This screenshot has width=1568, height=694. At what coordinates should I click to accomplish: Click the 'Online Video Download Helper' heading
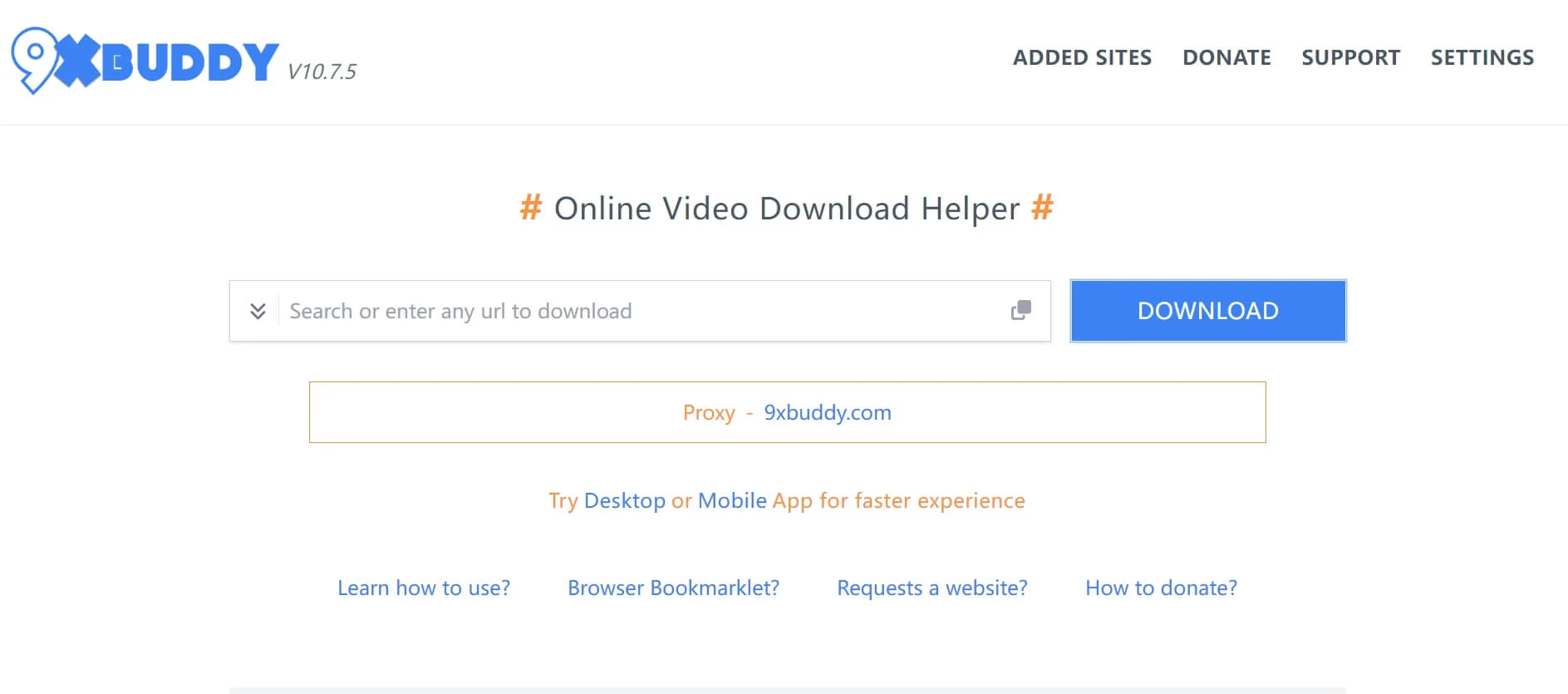[x=786, y=209]
